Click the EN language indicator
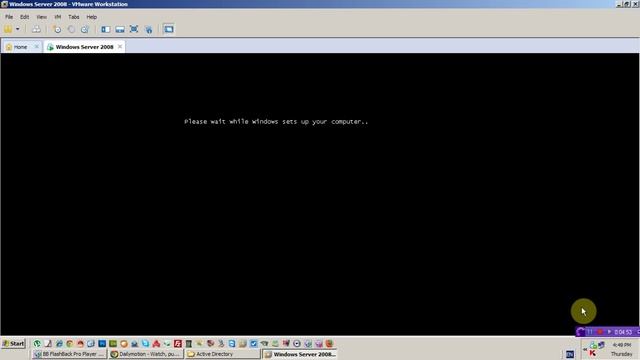Viewport: 640px width, 360px height. coord(570,354)
